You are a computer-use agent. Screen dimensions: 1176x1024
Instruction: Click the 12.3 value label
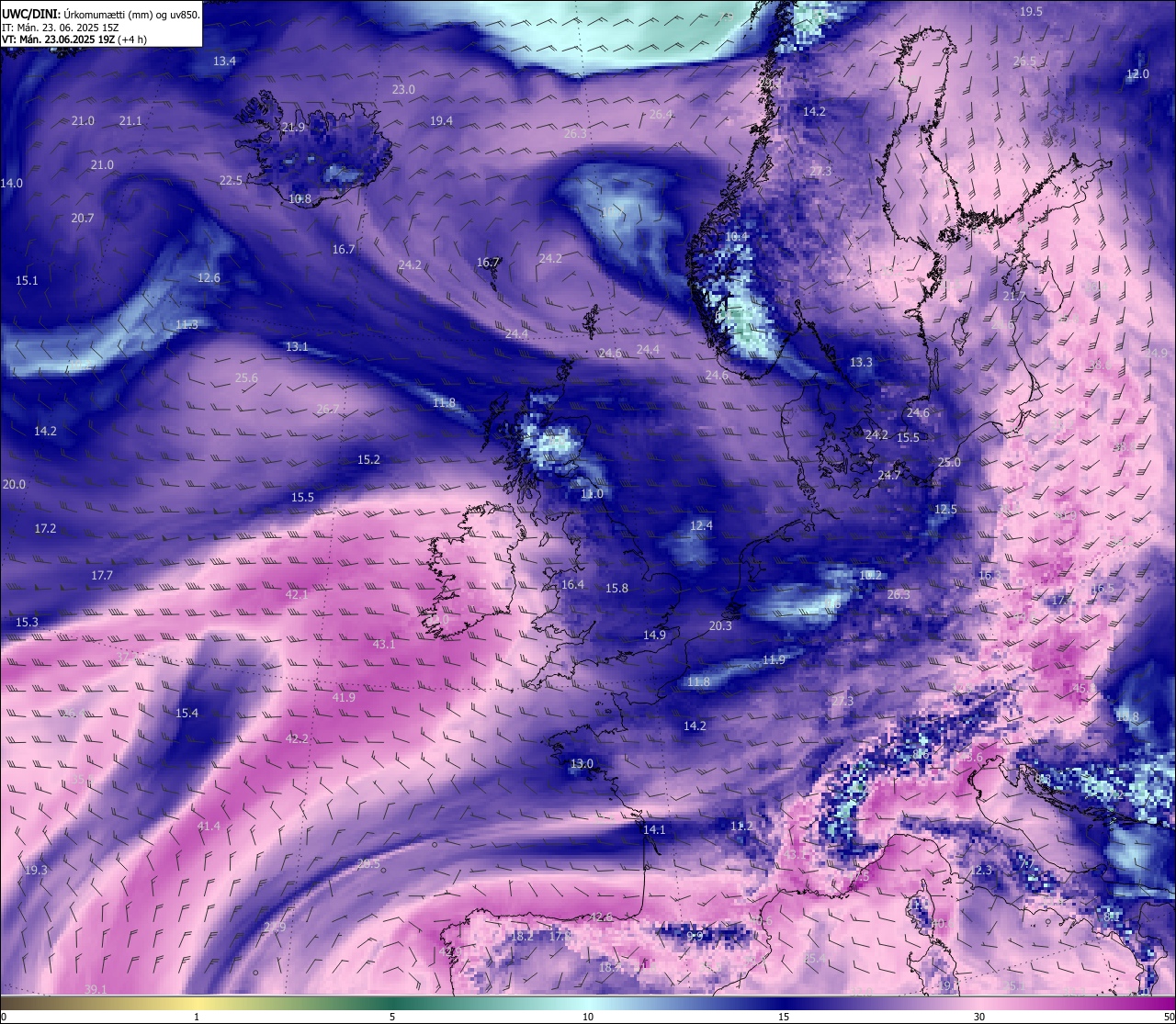(x=982, y=870)
